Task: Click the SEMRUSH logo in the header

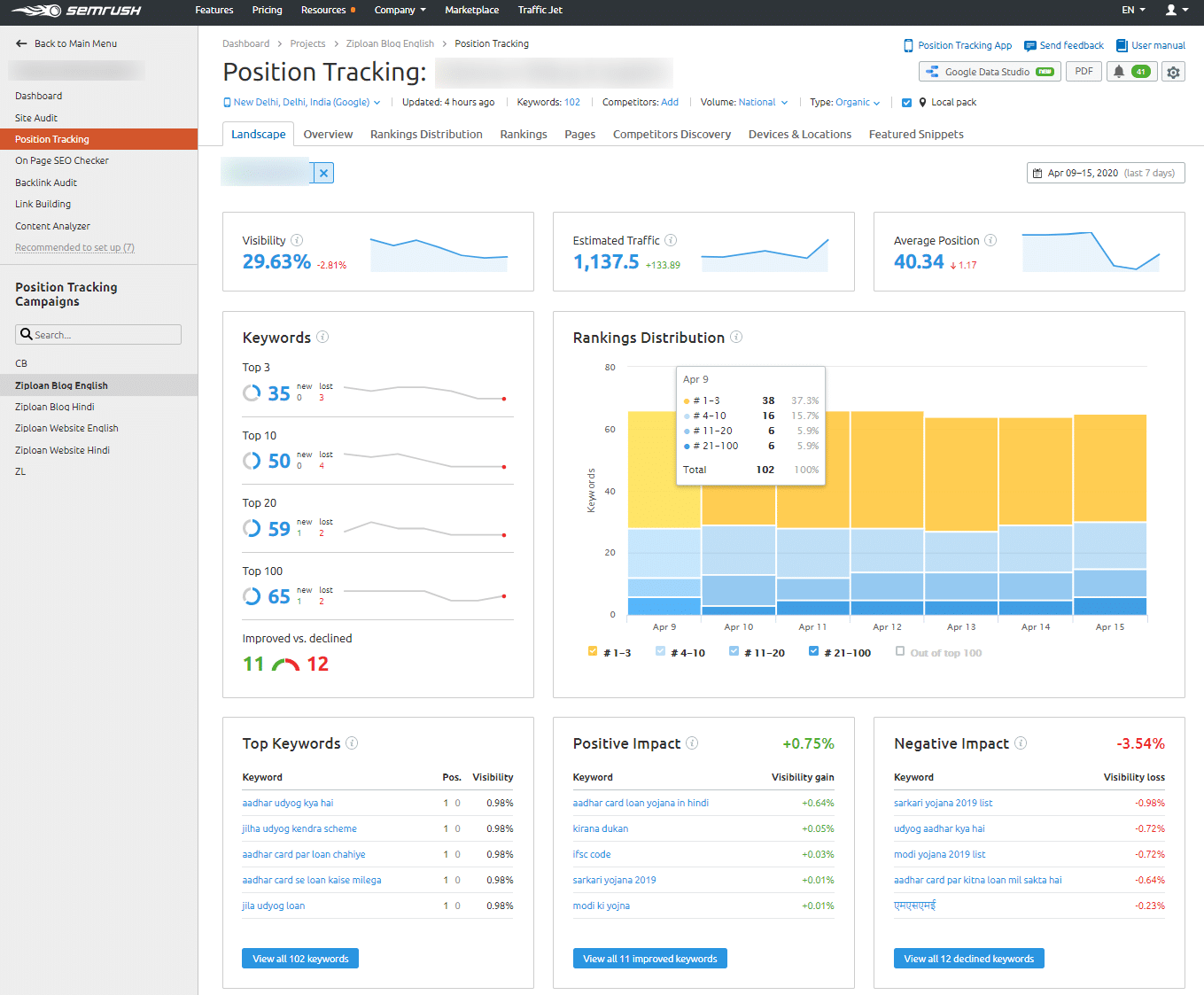Action: [x=75, y=12]
